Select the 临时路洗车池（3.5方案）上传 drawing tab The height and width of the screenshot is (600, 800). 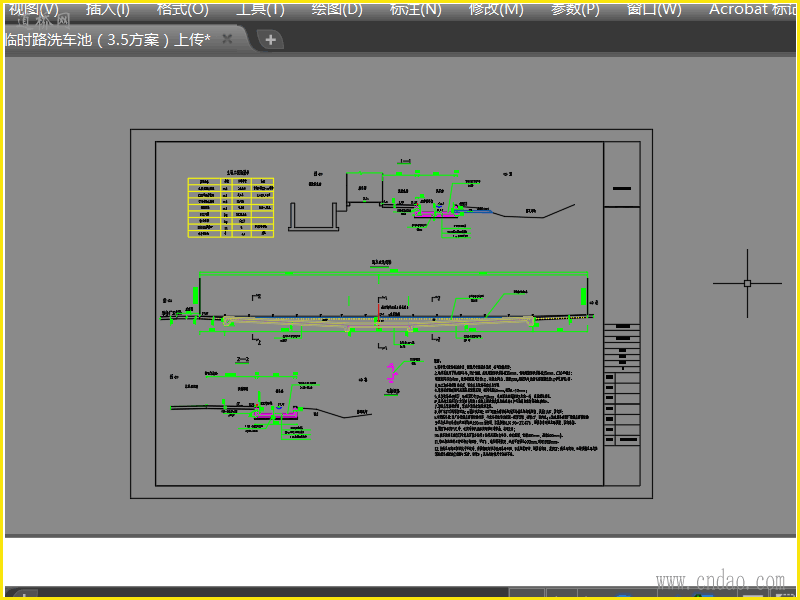[x=107, y=39]
